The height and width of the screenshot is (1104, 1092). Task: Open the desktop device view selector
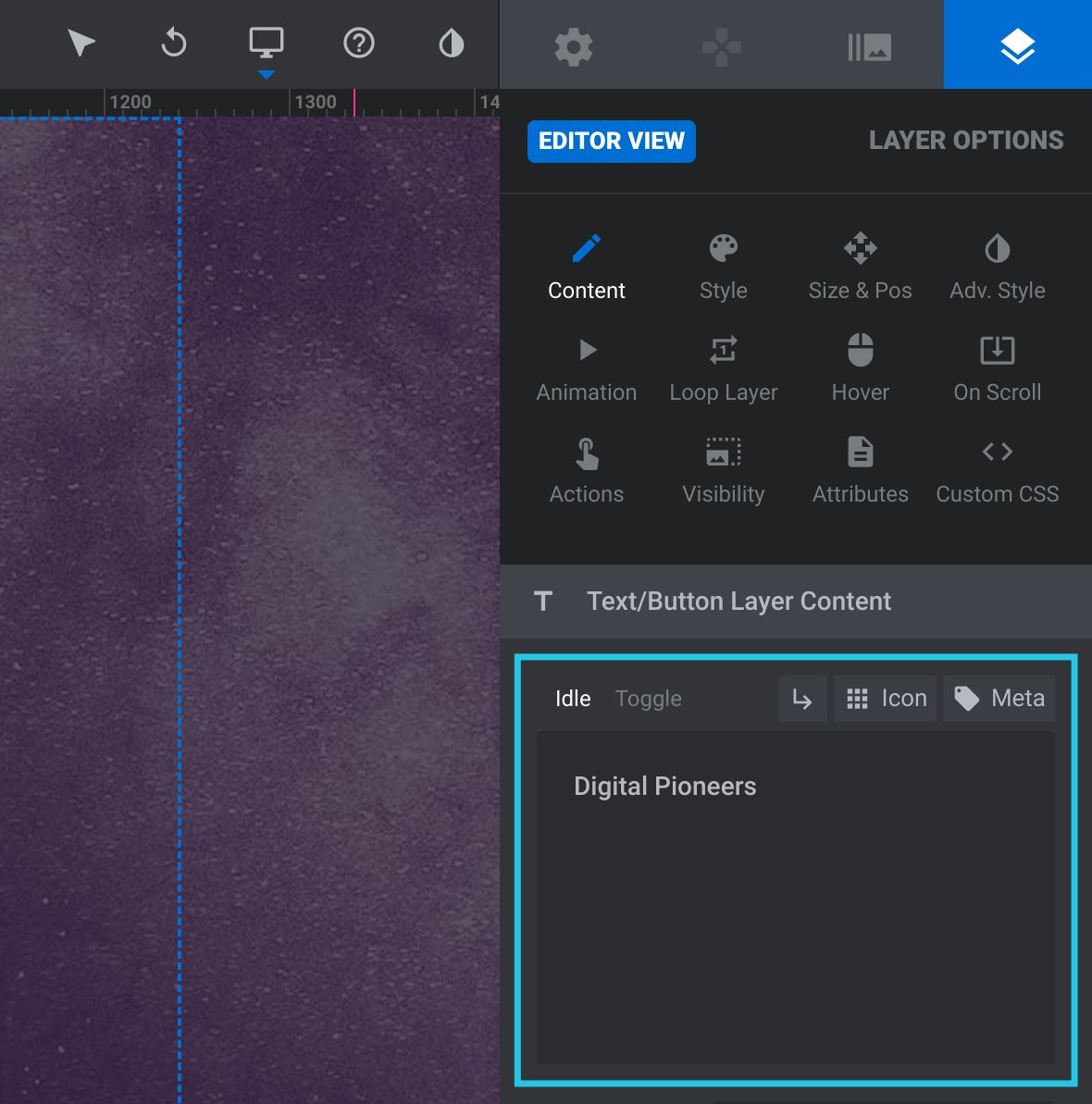267,43
